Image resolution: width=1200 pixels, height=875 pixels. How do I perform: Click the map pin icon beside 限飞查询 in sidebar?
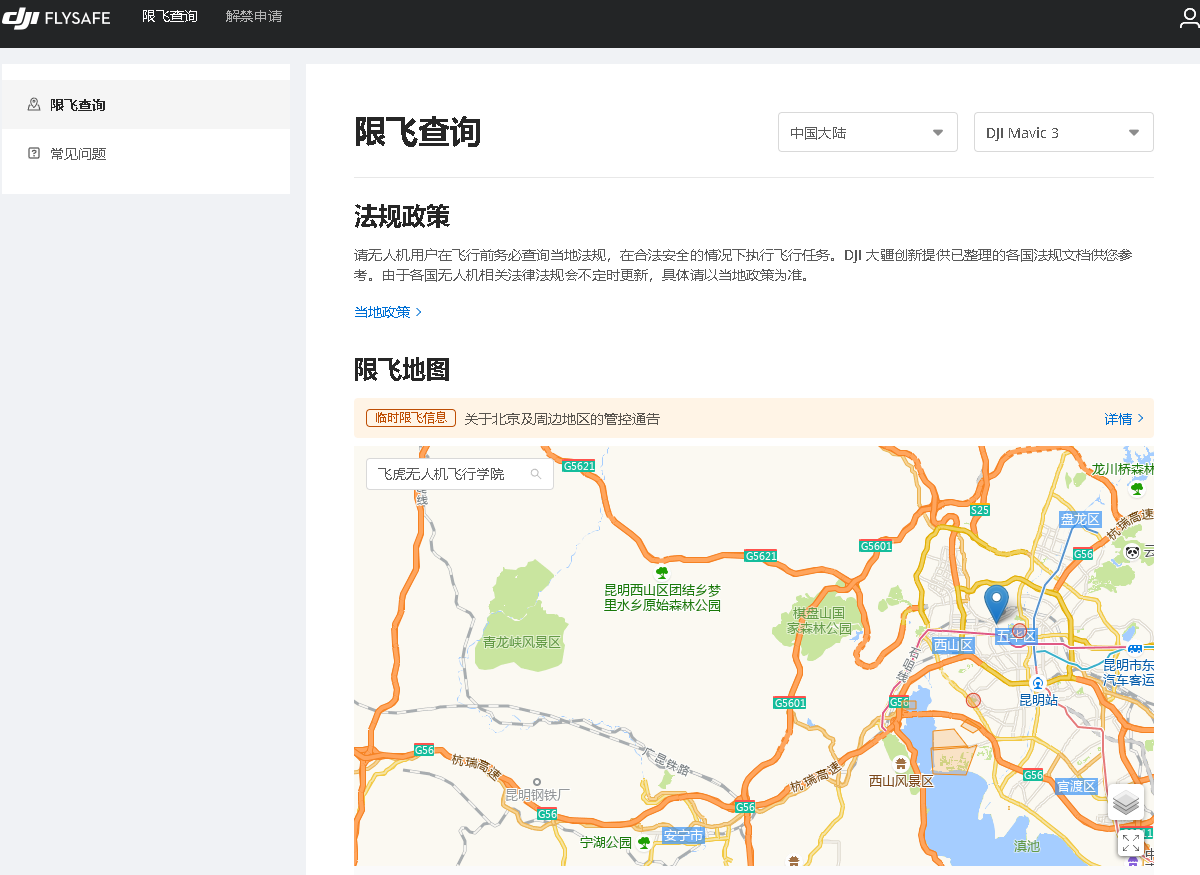click(x=34, y=104)
